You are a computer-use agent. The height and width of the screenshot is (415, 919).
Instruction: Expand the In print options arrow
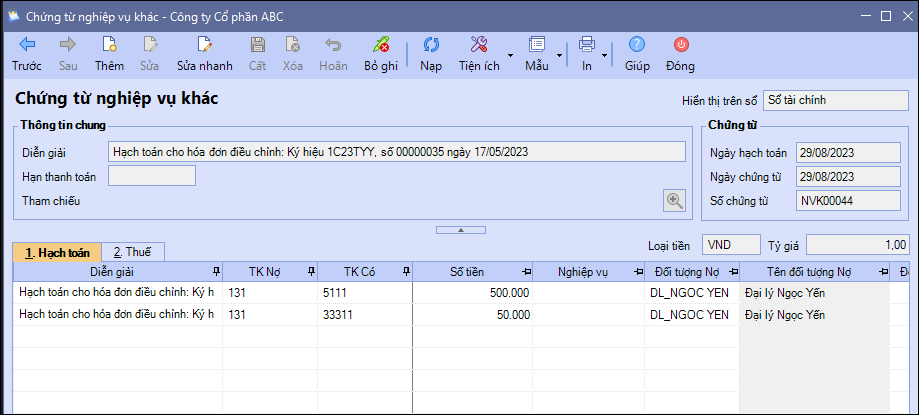point(604,55)
